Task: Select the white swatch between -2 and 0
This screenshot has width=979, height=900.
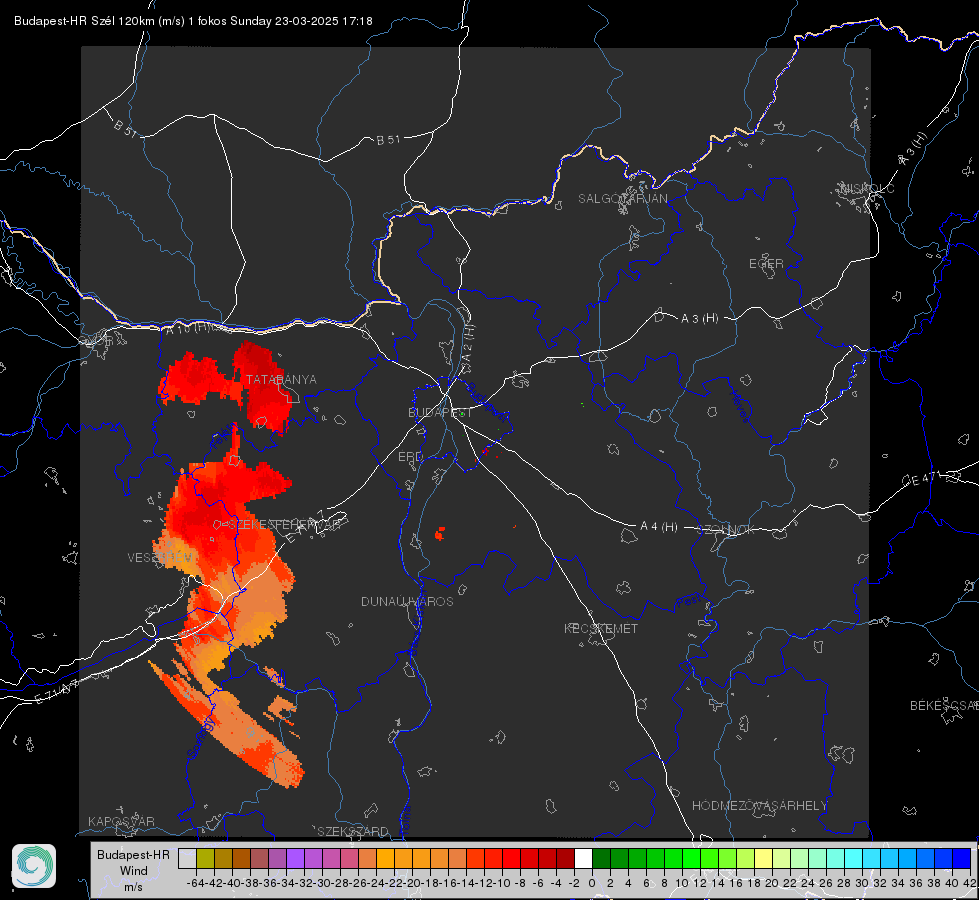Action: pos(583,858)
